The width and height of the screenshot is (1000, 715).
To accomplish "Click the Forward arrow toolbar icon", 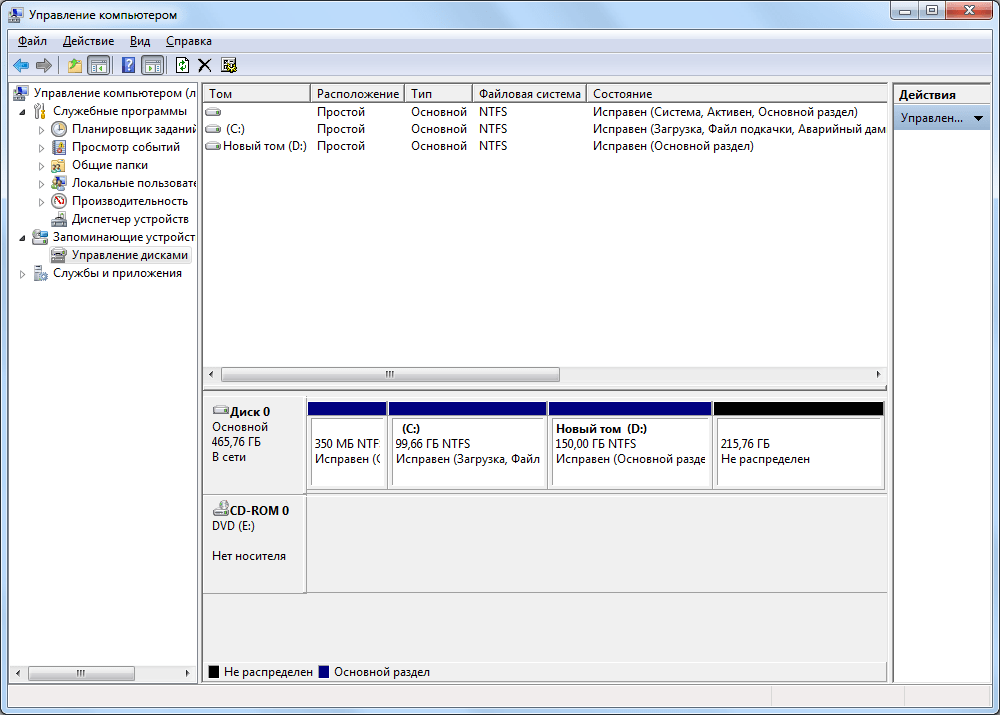I will 44,65.
